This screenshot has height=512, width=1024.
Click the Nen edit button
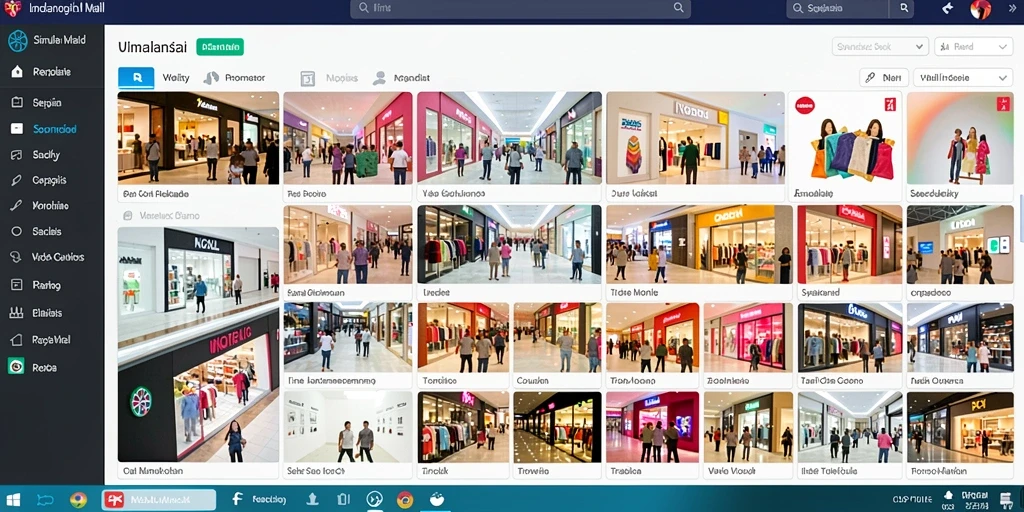click(884, 78)
